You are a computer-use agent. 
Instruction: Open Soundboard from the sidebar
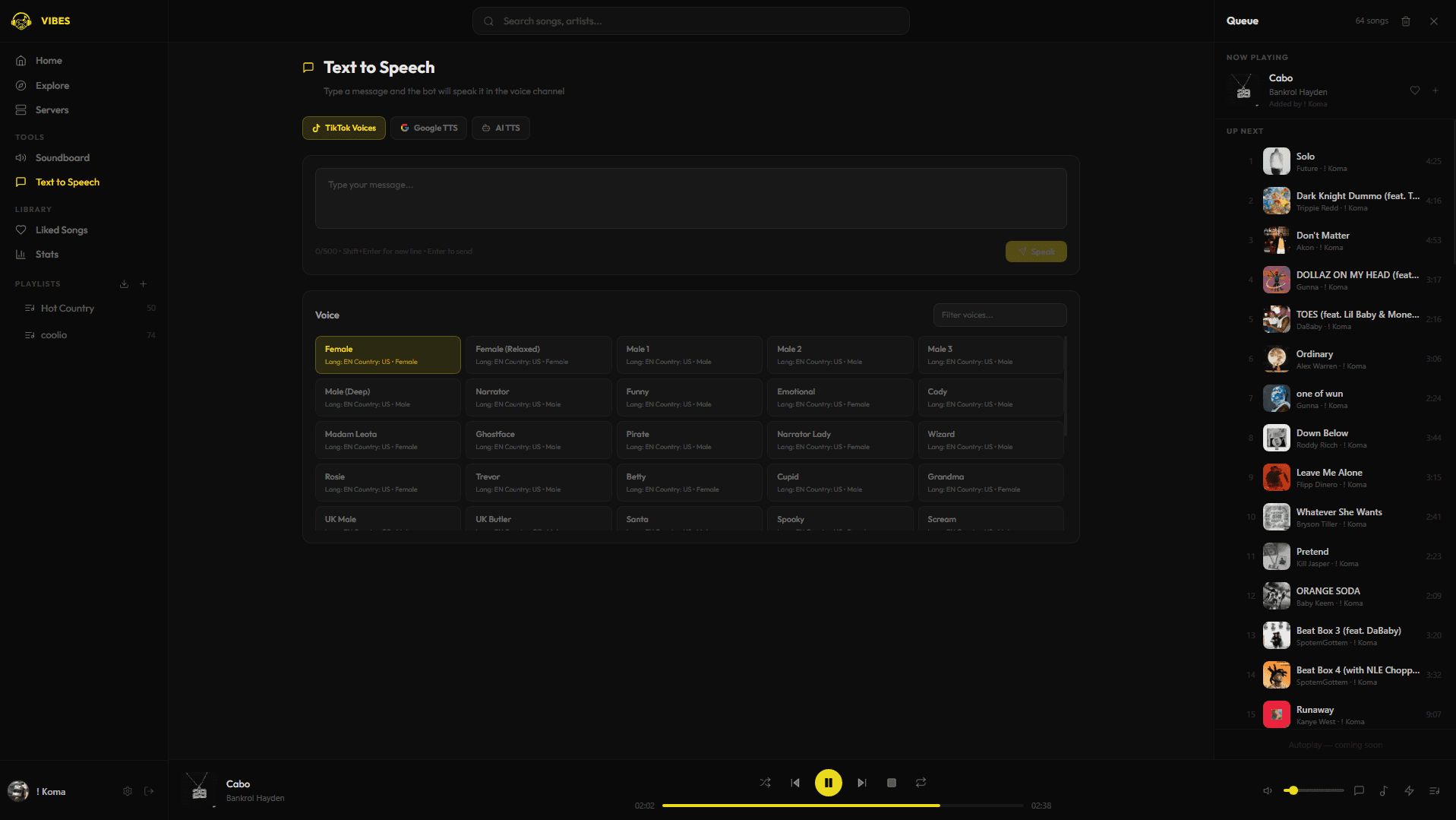(62, 158)
